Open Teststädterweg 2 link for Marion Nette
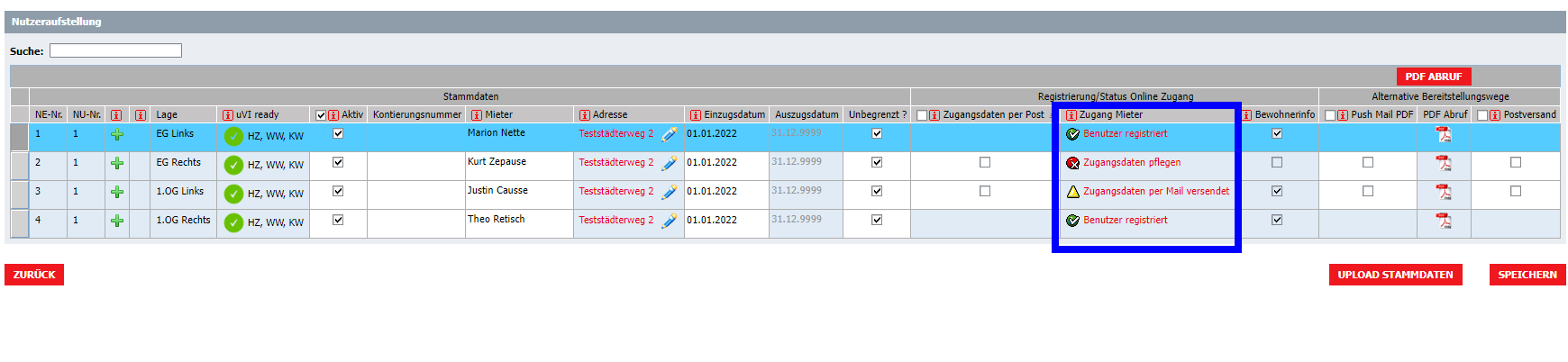 click(x=616, y=133)
